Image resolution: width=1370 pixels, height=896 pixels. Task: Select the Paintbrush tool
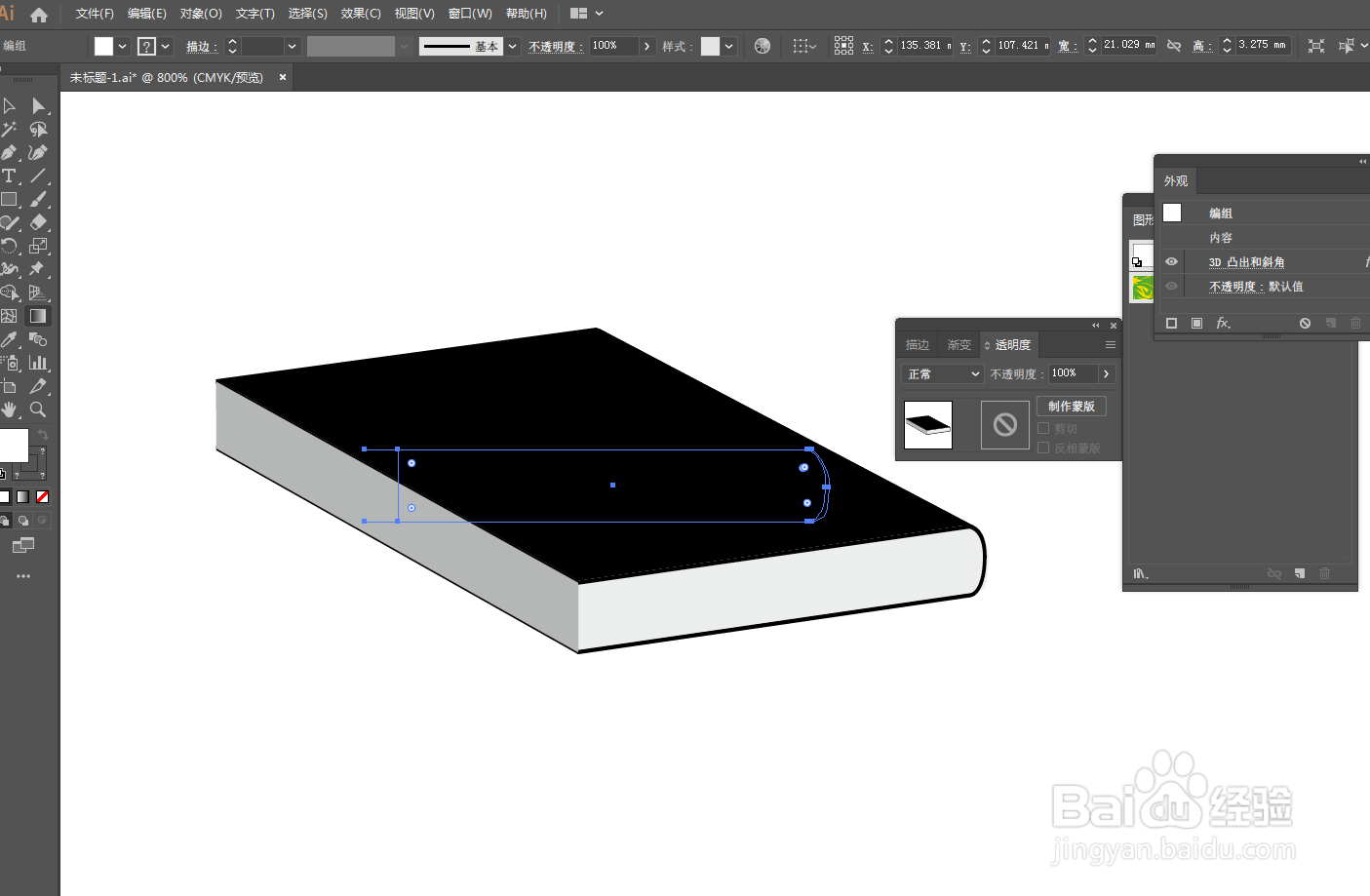pyautogui.click(x=38, y=199)
